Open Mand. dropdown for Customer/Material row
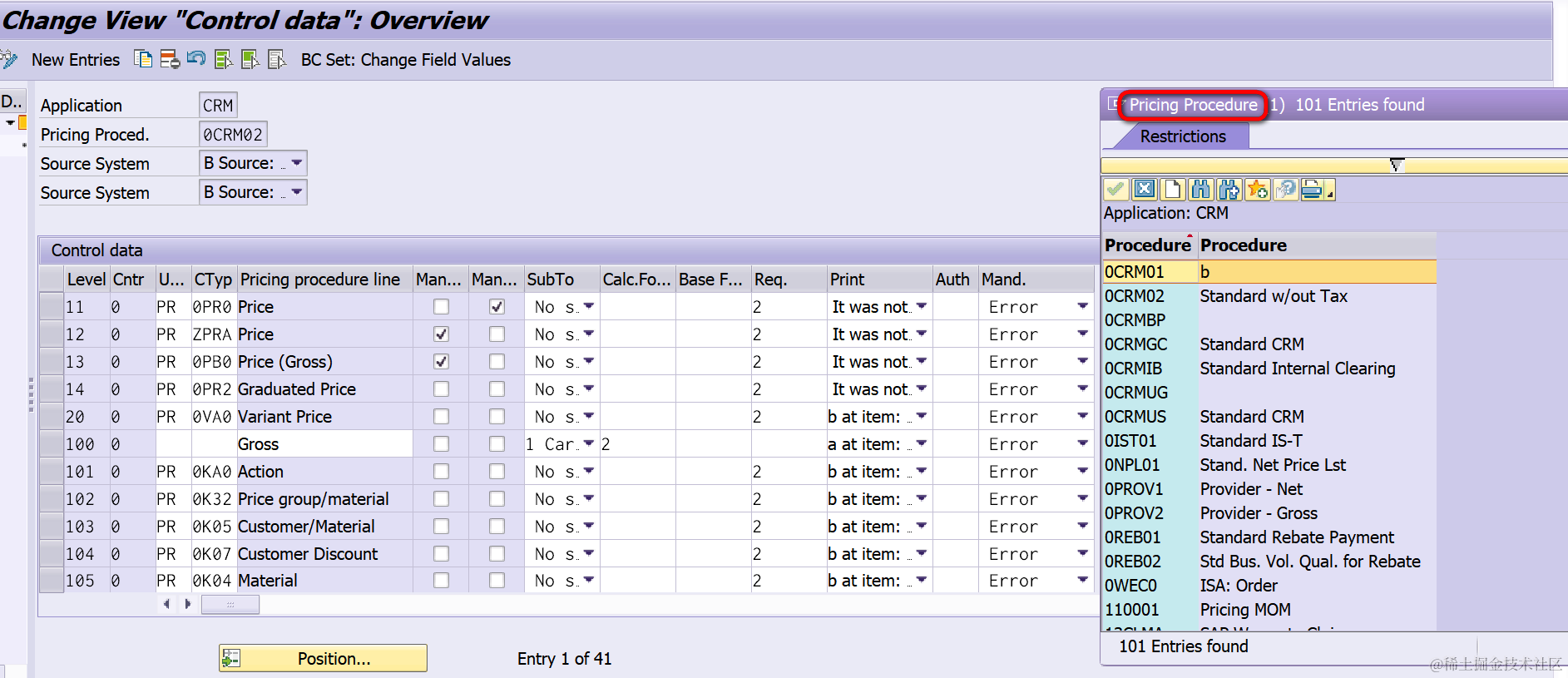This screenshot has width=1568, height=678. pos(1082,526)
